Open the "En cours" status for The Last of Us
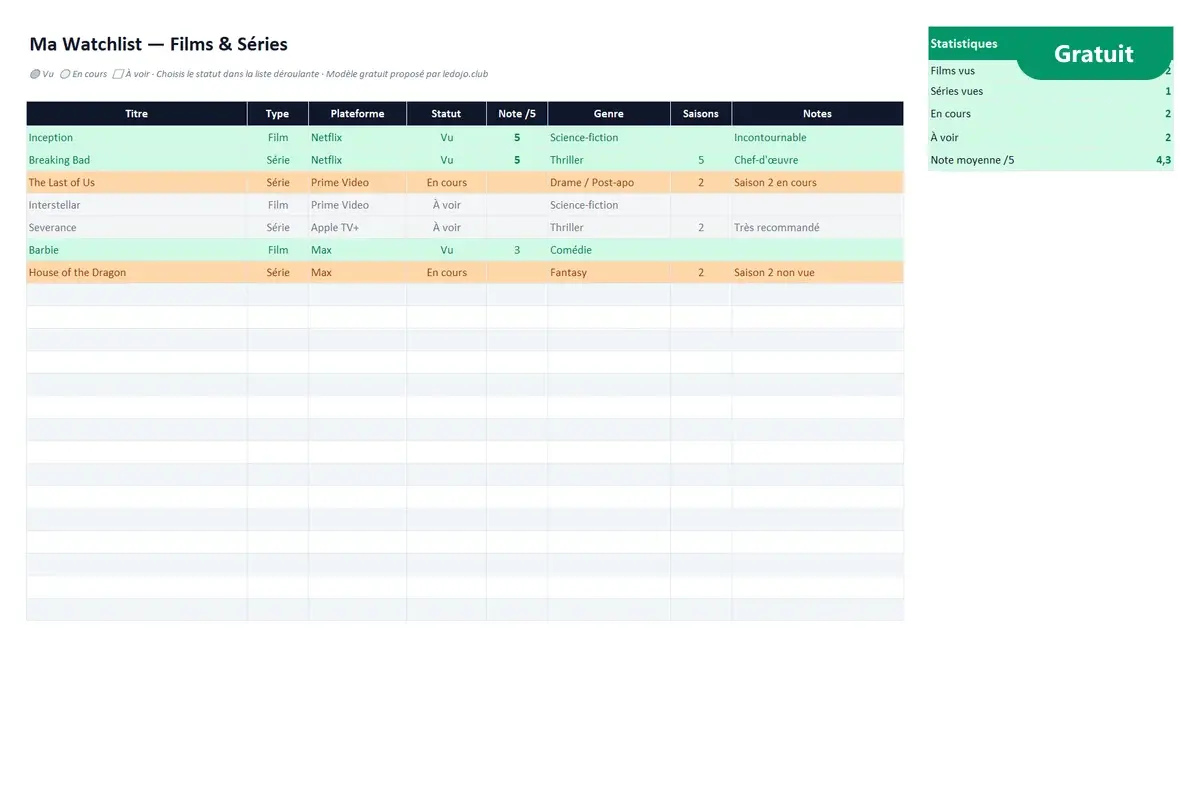The width and height of the screenshot is (1200, 800). [446, 182]
